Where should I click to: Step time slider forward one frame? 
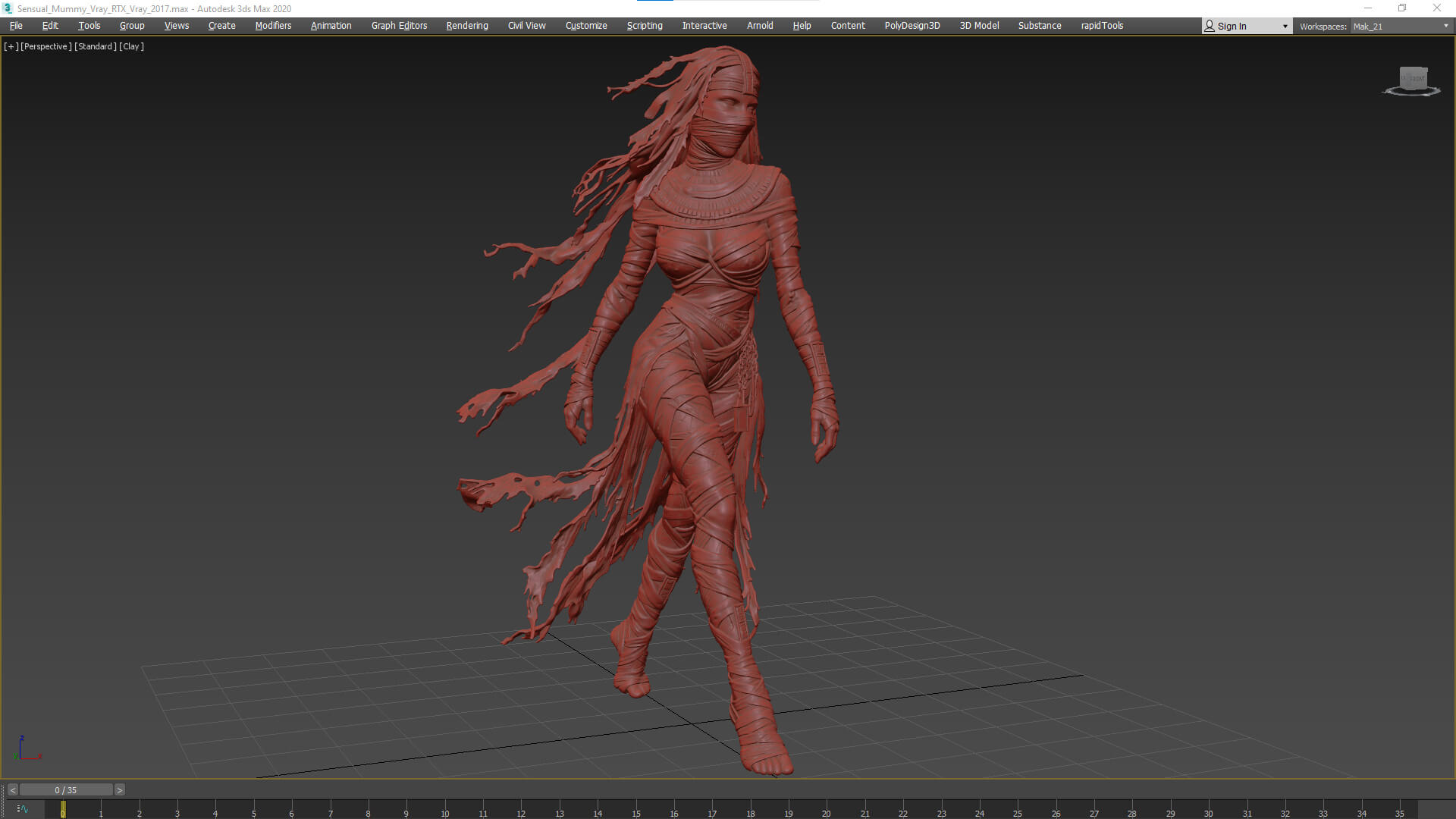[119, 790]
